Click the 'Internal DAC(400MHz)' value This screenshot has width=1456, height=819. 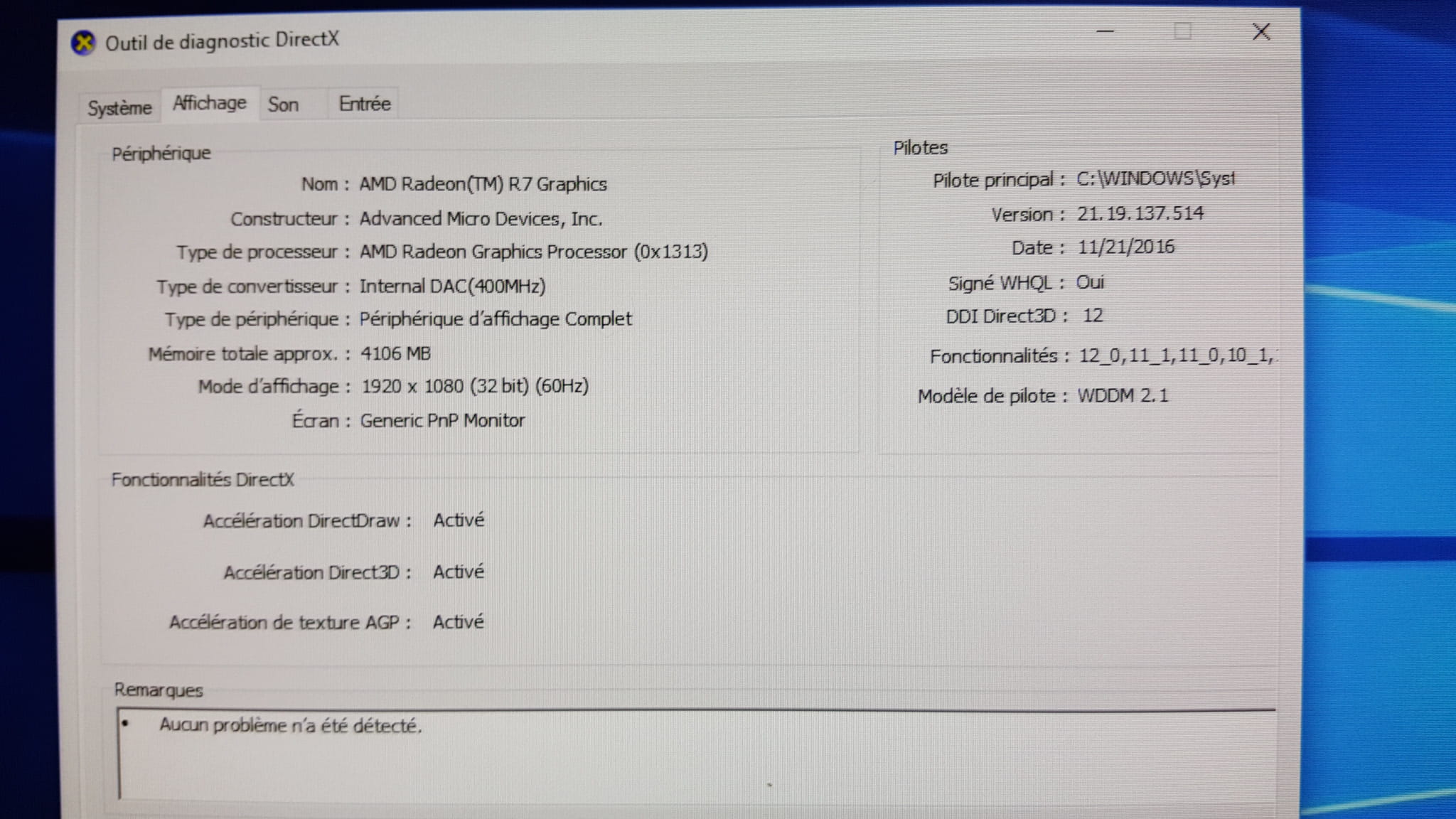pyautogui.click(x=452, y=286)
